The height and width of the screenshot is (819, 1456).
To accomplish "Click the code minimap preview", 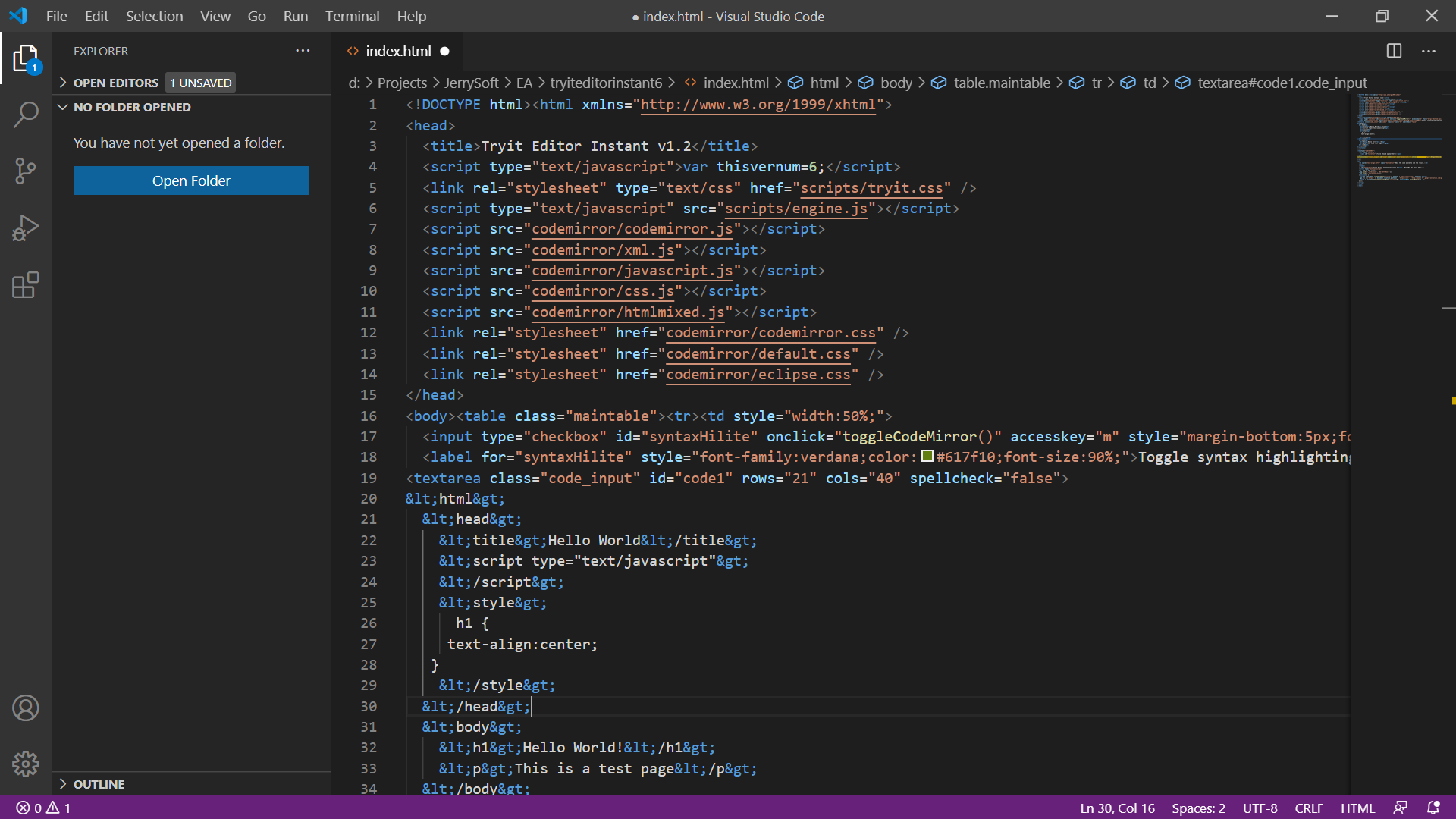I will tap(1399, 140).
